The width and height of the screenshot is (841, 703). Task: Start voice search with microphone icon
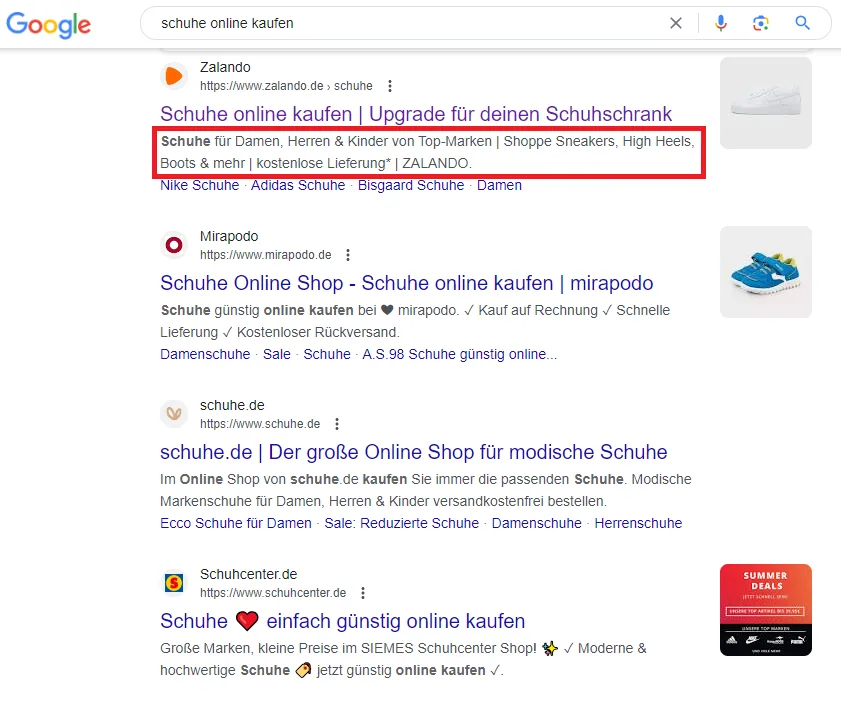pyautogui.click(x=721, y=23)
